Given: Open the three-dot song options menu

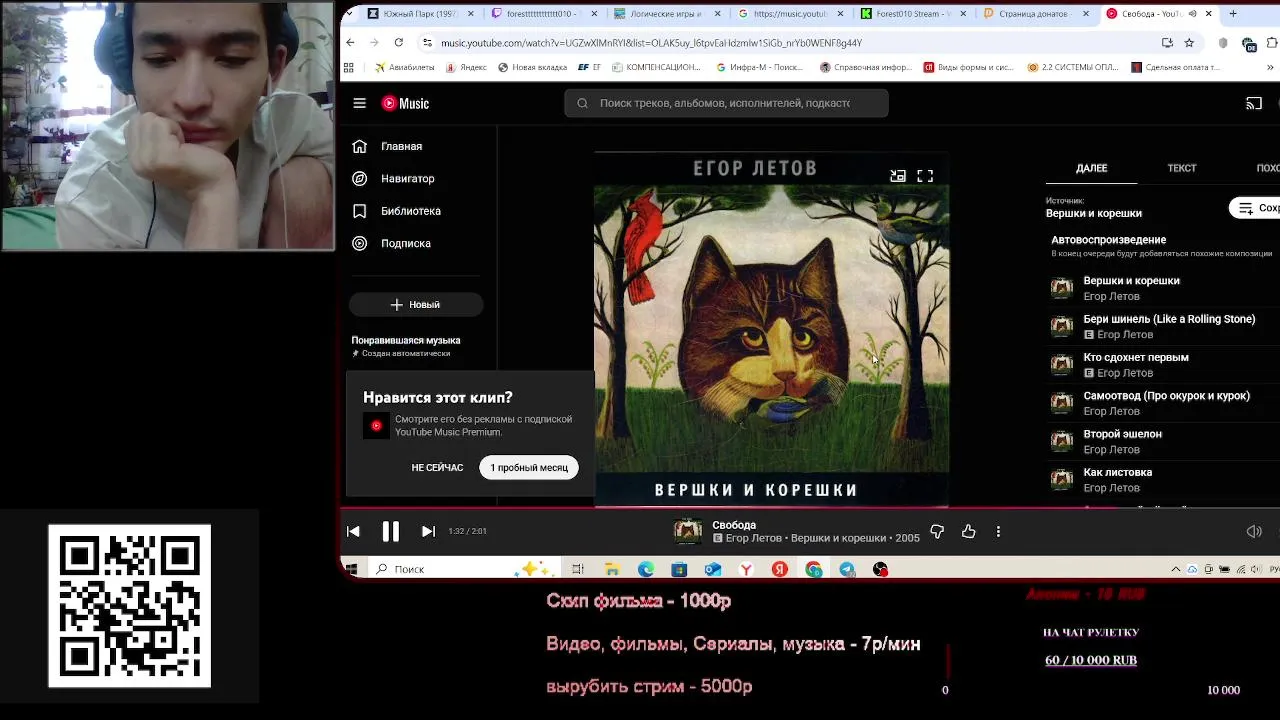Looking at the screenshot, I should [998, 532].
